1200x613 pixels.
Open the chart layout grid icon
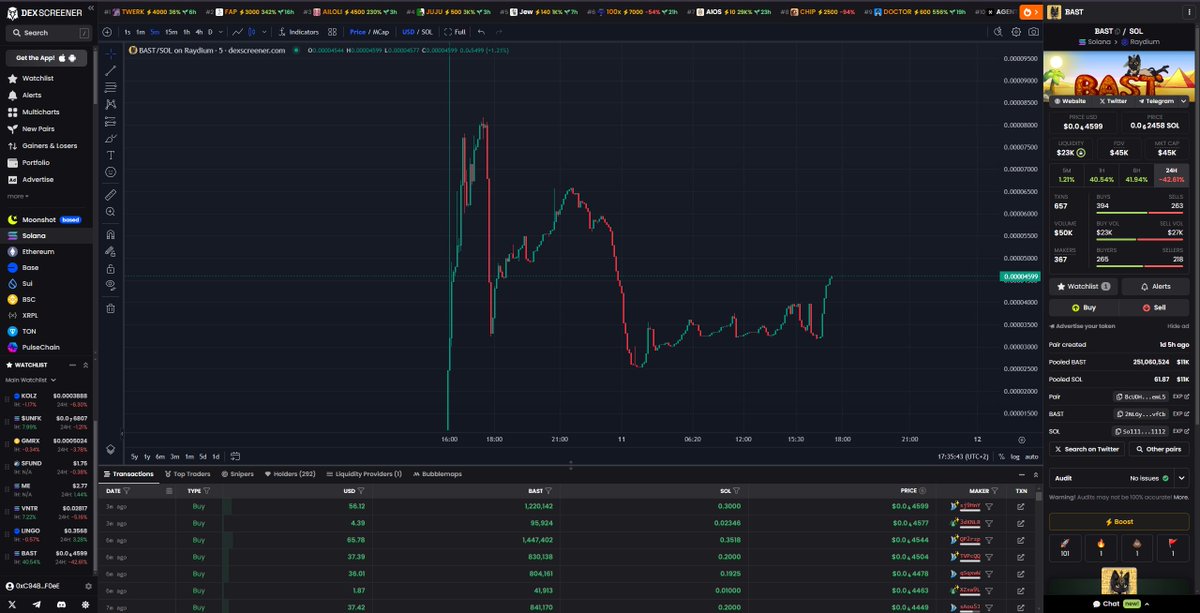pos(333,32)
